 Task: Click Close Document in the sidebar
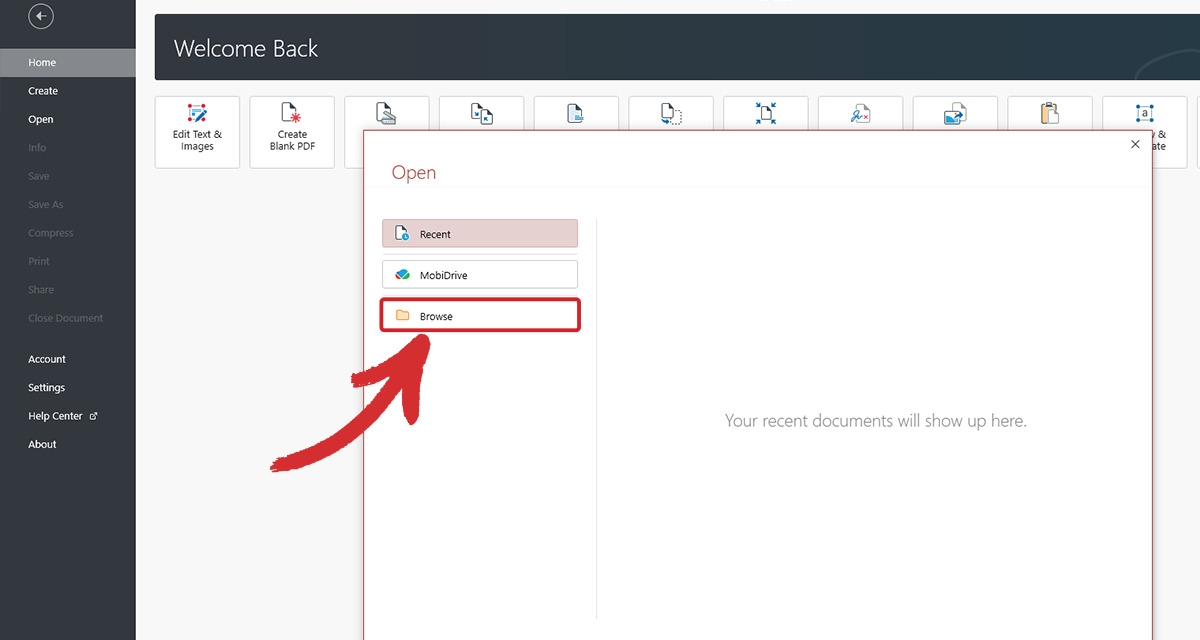67,318
